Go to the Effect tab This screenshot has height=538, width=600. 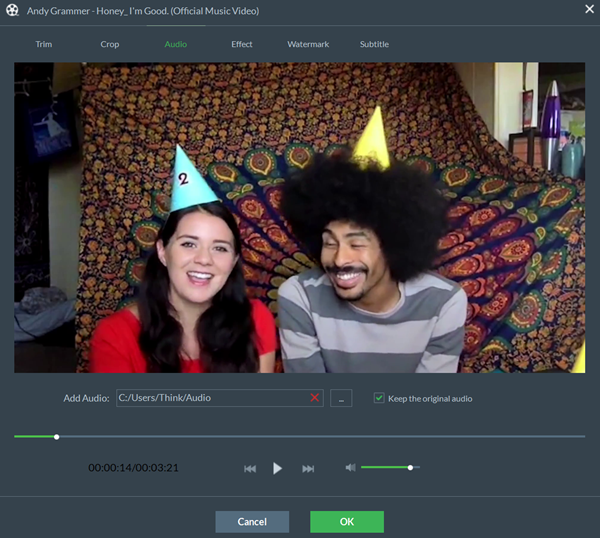click(241, 44)
